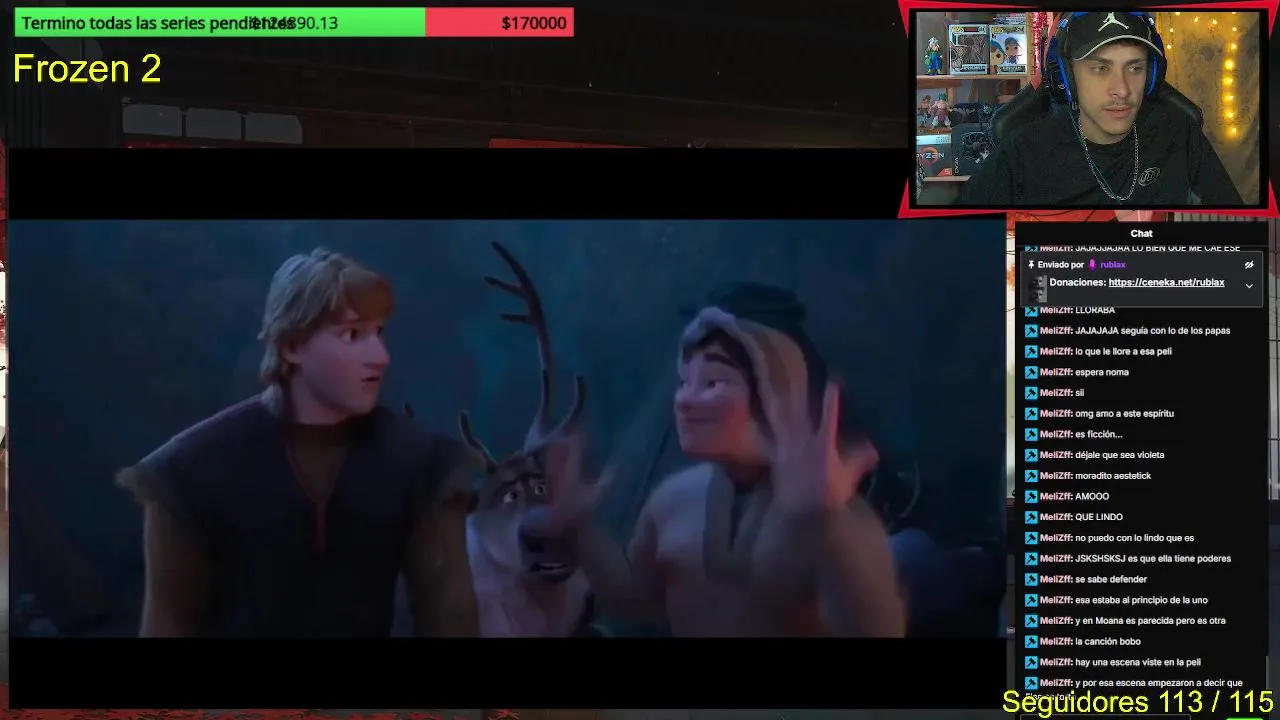Viewport: 1280px width, 720px height.
Task: Click MeliZff username on the 'AMOOO' message
Action: [1055, 497]
